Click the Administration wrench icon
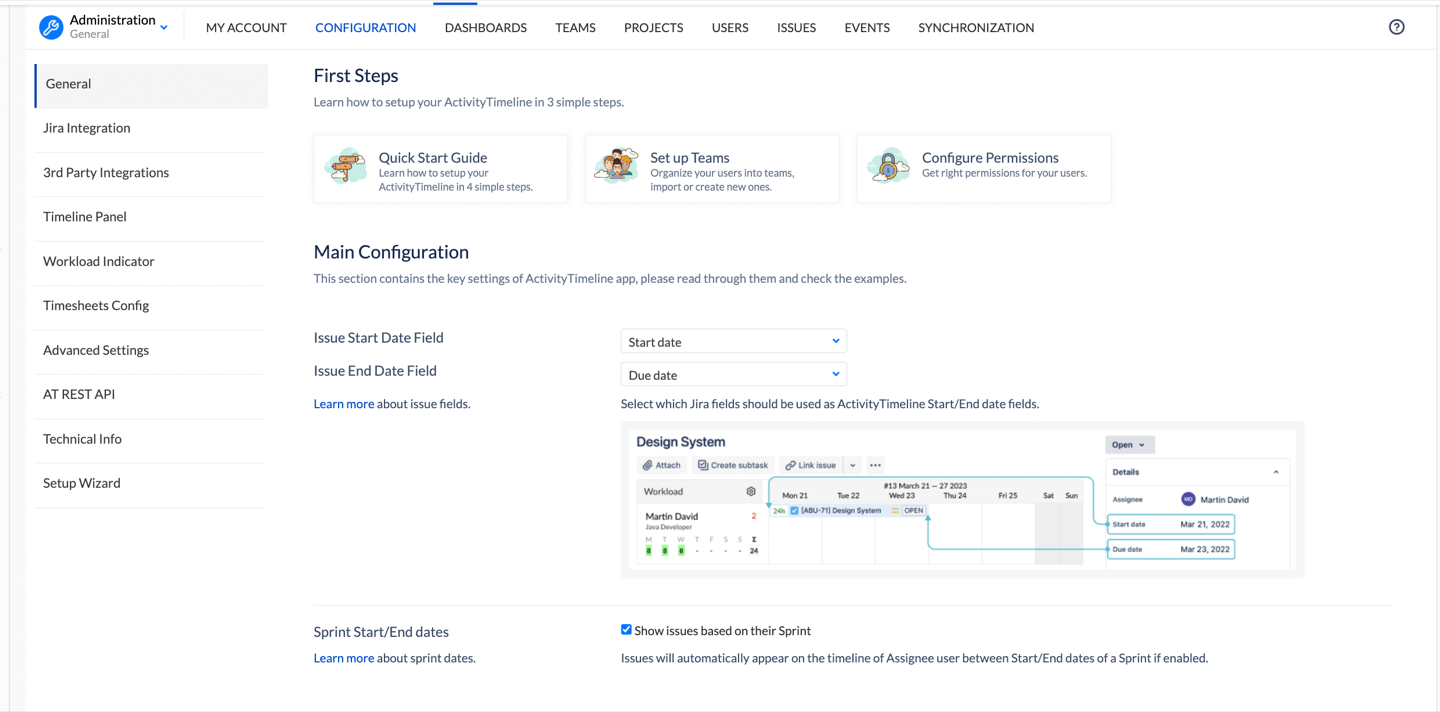 pyautogui.click(x=51, y=27)
